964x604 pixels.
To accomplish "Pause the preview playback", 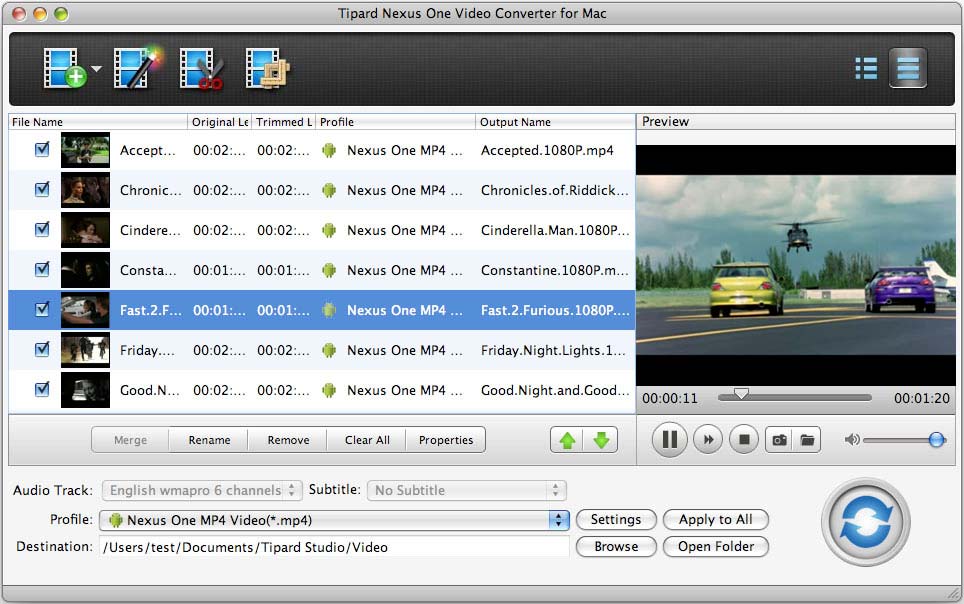I will pos(670,439).
